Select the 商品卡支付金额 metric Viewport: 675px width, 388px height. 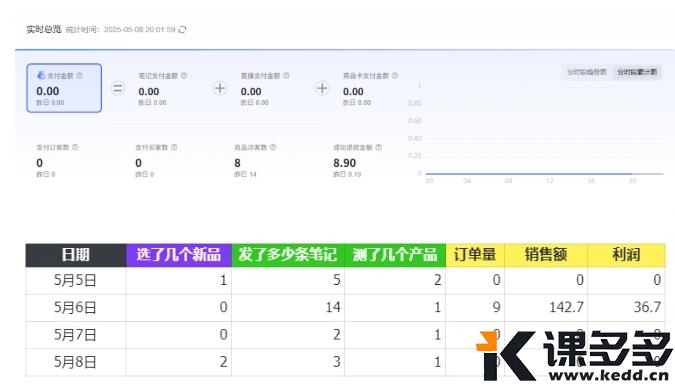pos(370,89)
